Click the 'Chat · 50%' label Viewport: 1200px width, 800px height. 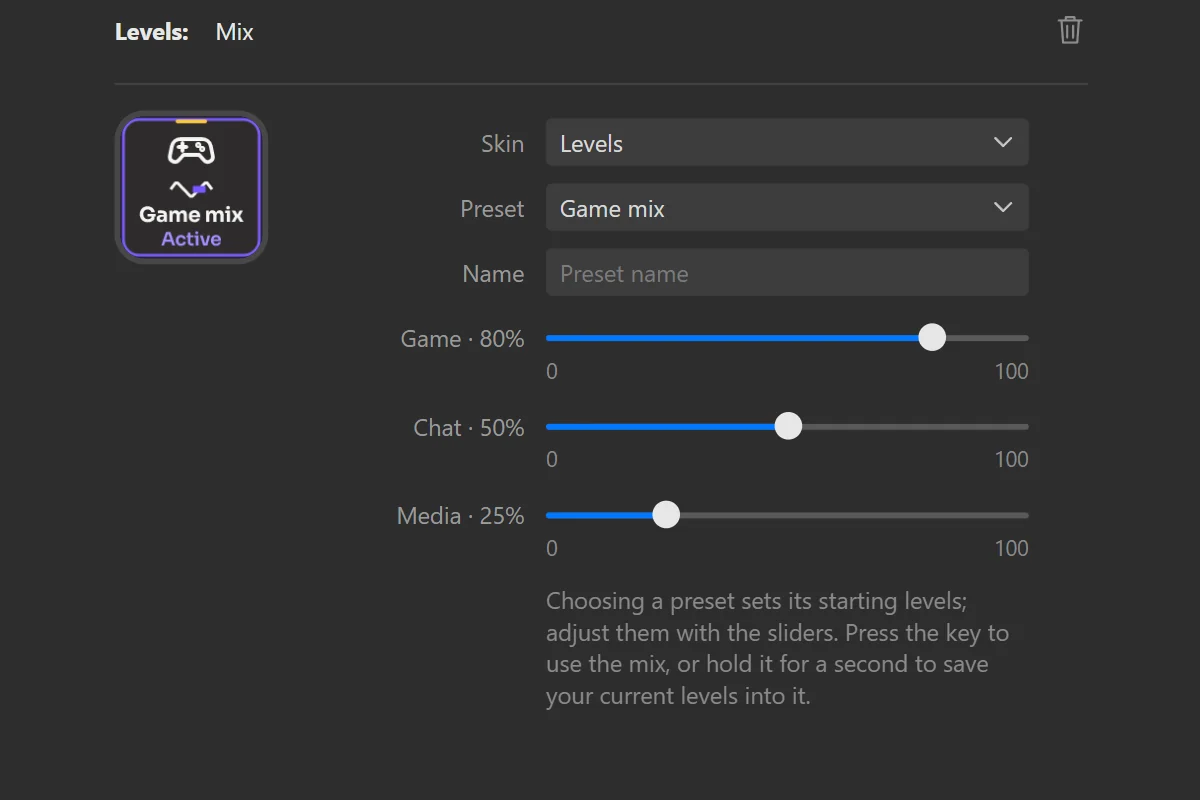click(468, 428)
